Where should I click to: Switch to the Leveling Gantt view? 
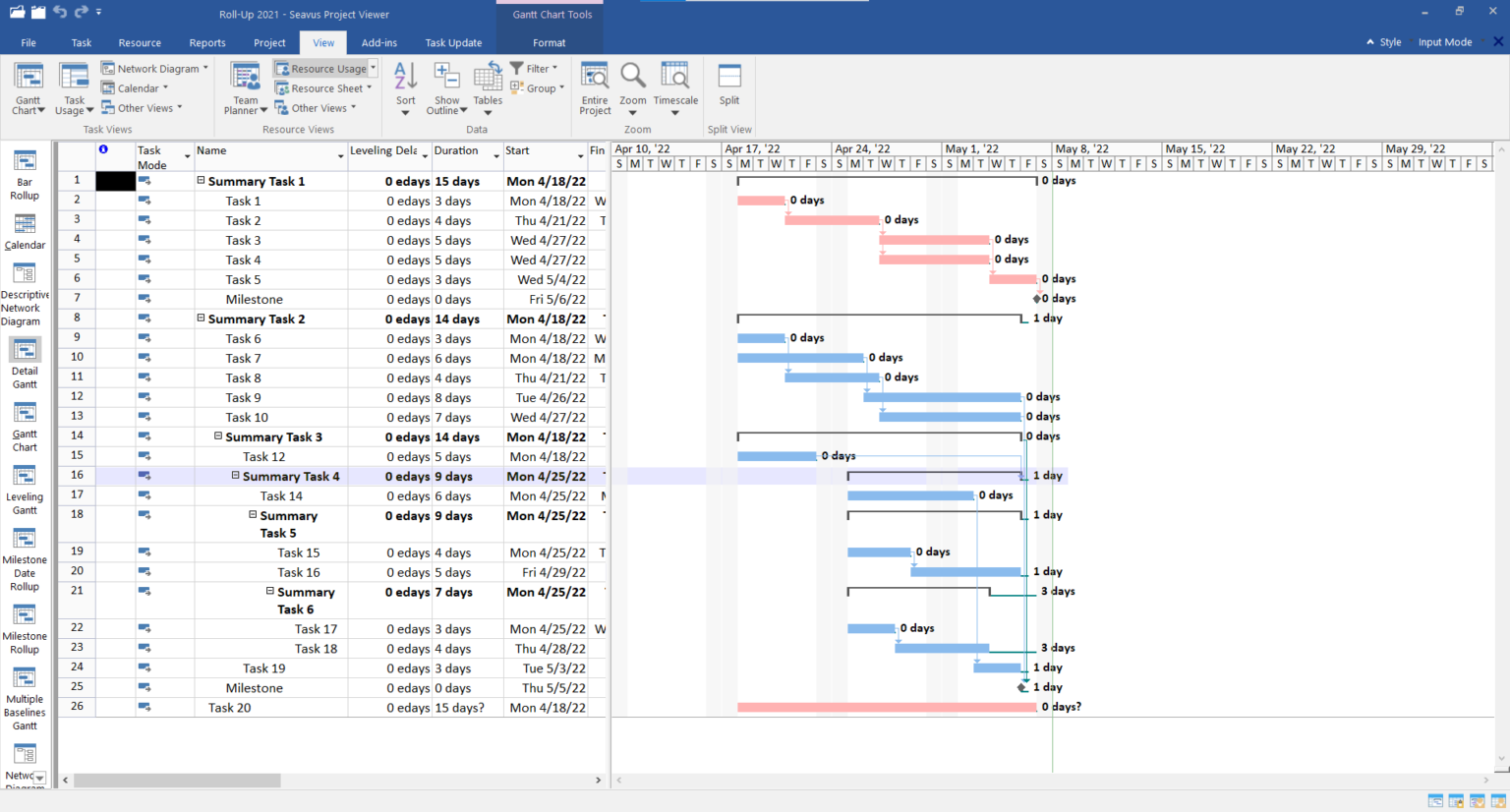25,487
